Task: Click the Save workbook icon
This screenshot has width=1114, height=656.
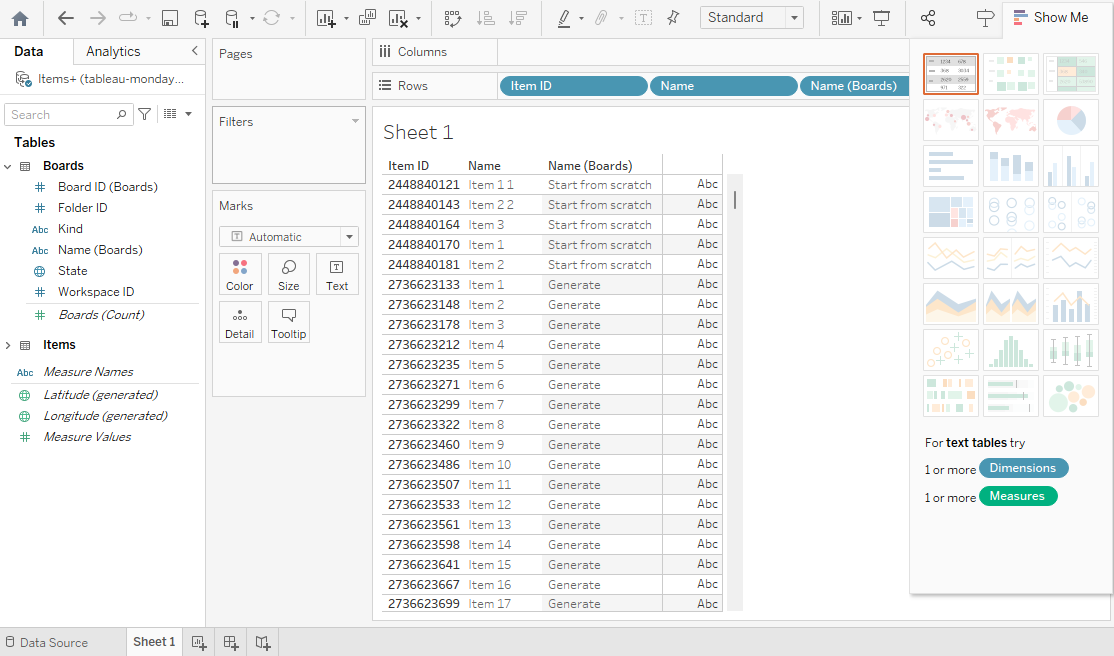Action: pyautogui.click(x=170, y=18)
